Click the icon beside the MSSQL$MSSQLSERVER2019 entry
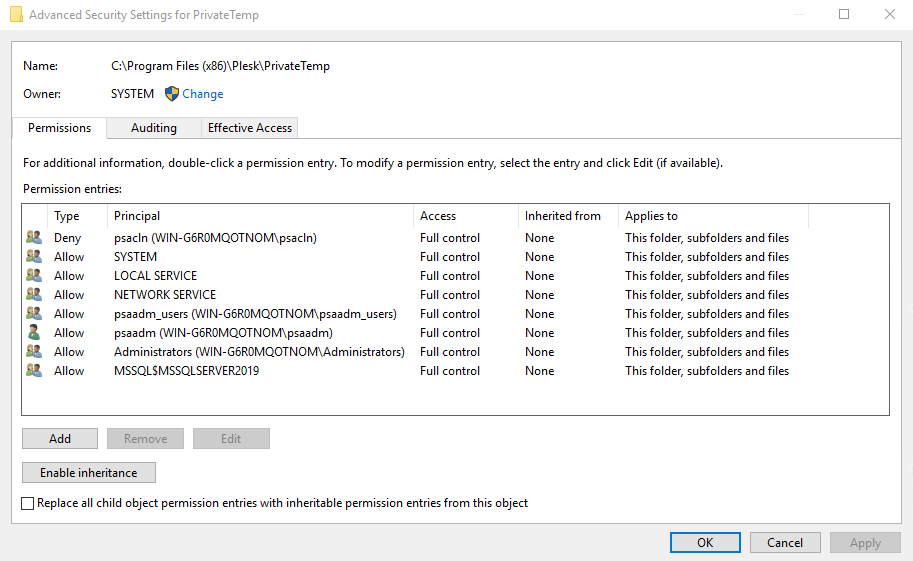This screenshot has width=913, height=561. coord(34,371)
